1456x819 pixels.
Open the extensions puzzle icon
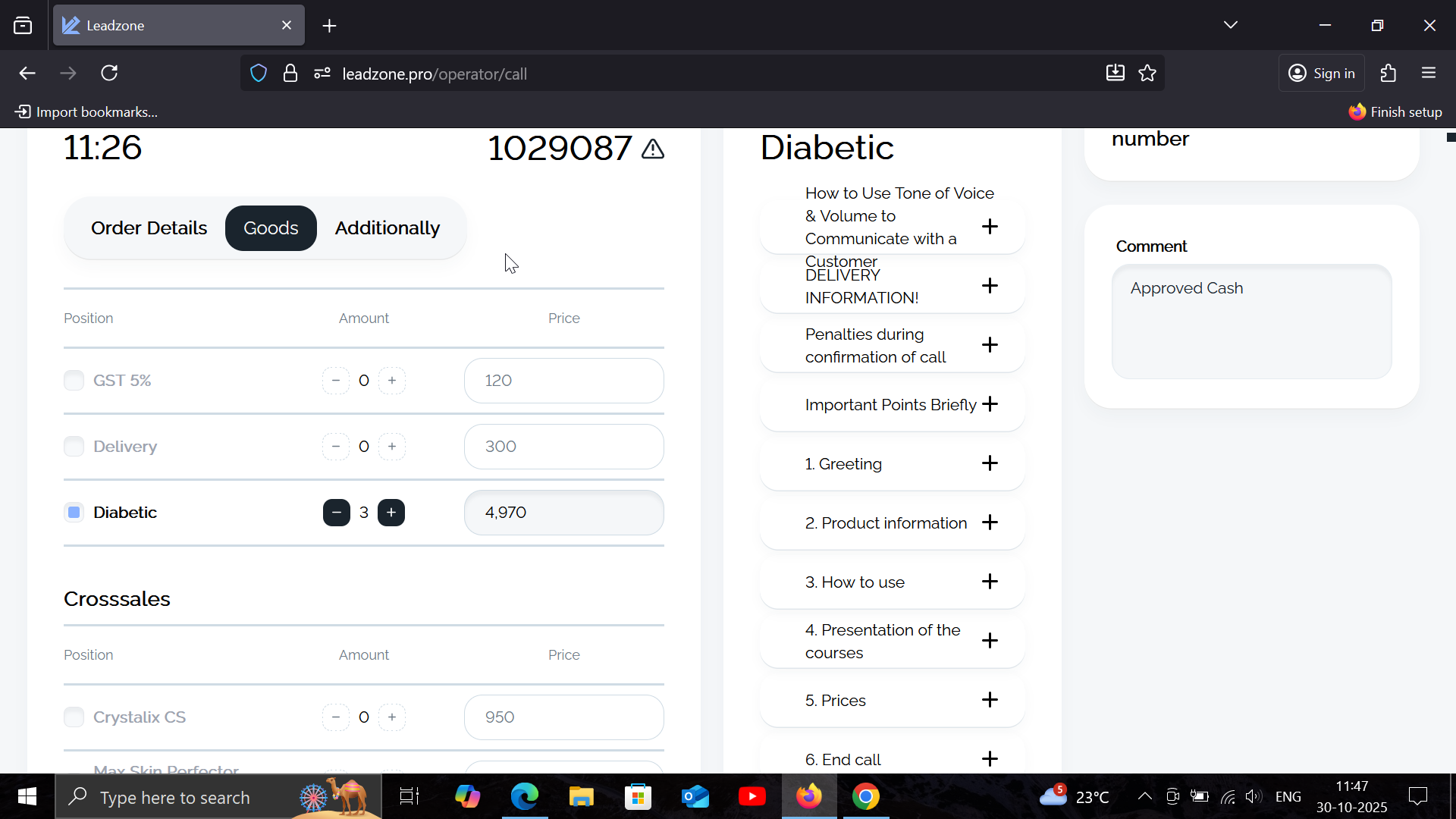(1388, 74)
